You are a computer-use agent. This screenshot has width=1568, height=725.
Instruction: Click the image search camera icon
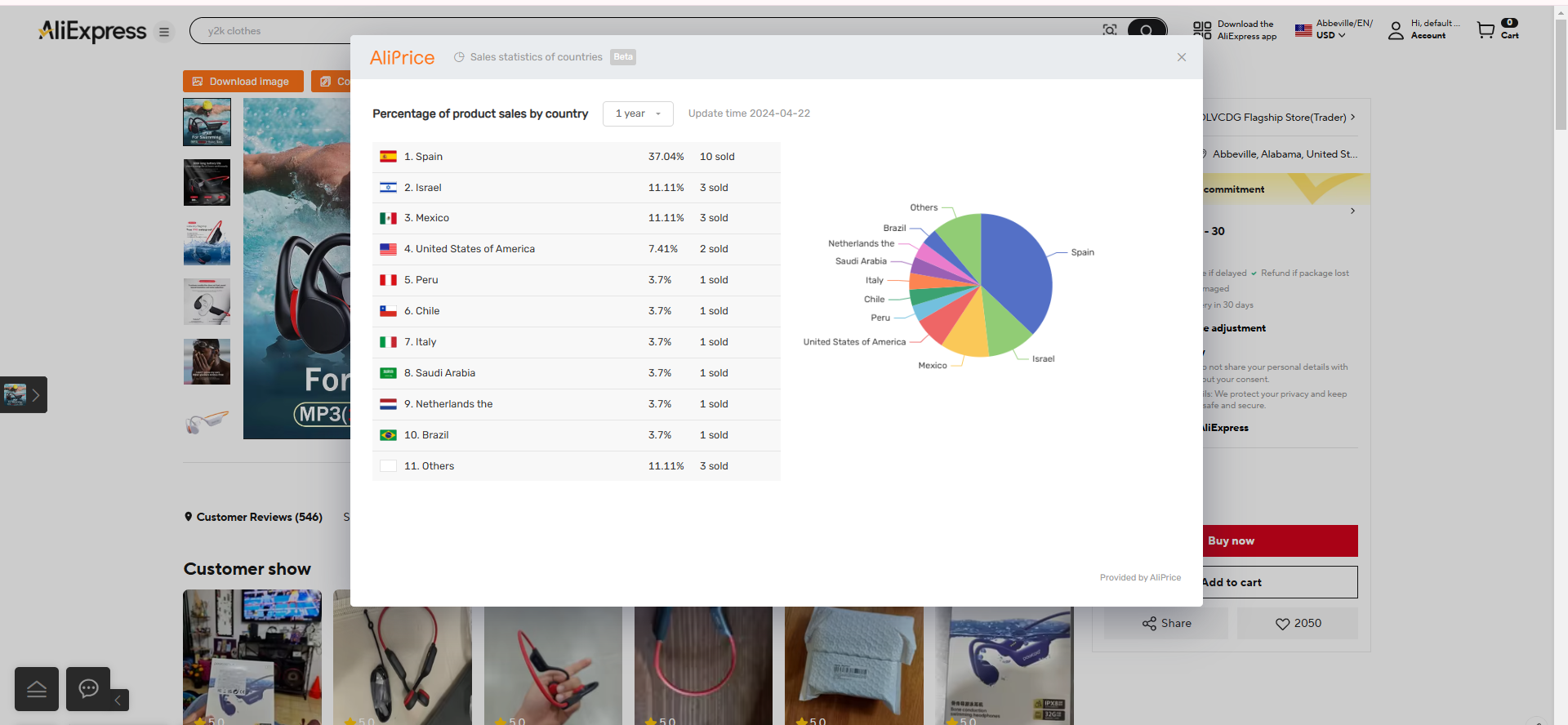1109,31
